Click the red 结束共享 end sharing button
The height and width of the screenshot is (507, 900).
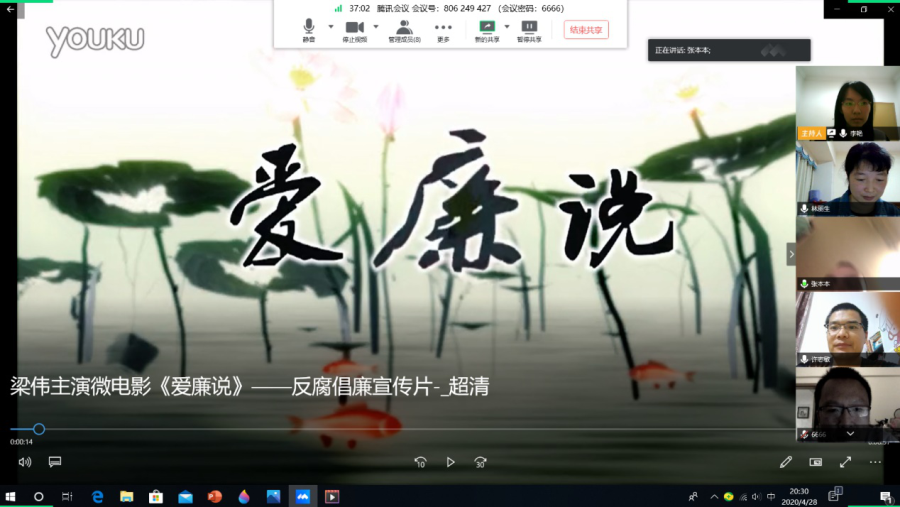(x=585, y=30)
